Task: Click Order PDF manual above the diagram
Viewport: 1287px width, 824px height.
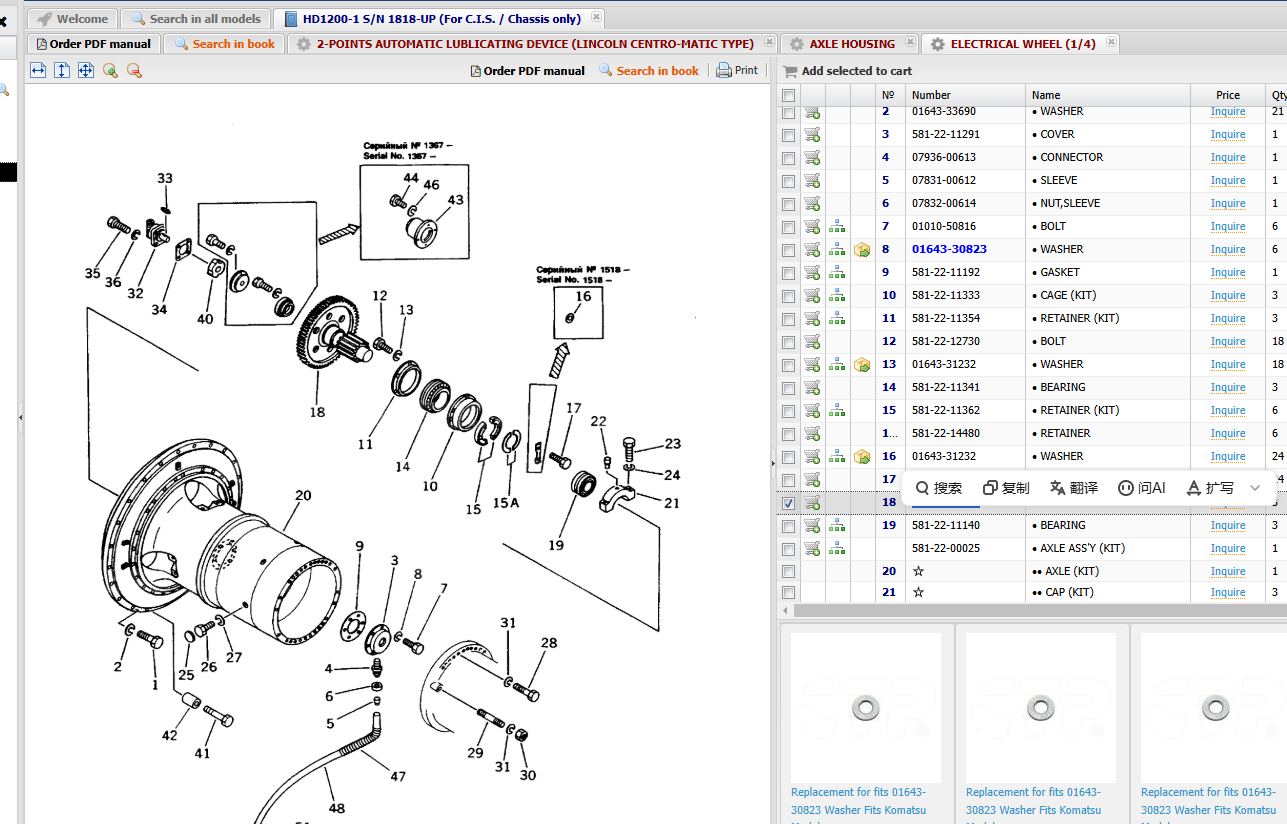Action: (x=527, y=71)
